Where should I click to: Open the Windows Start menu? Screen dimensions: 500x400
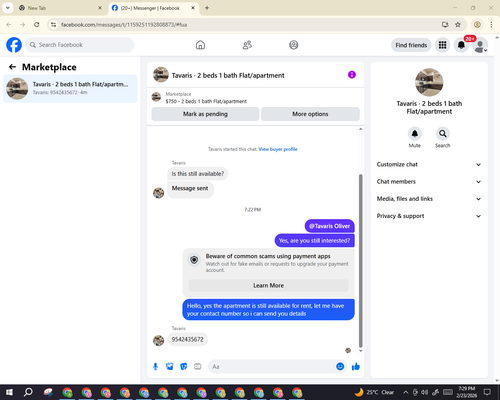[x=9, y=392]
